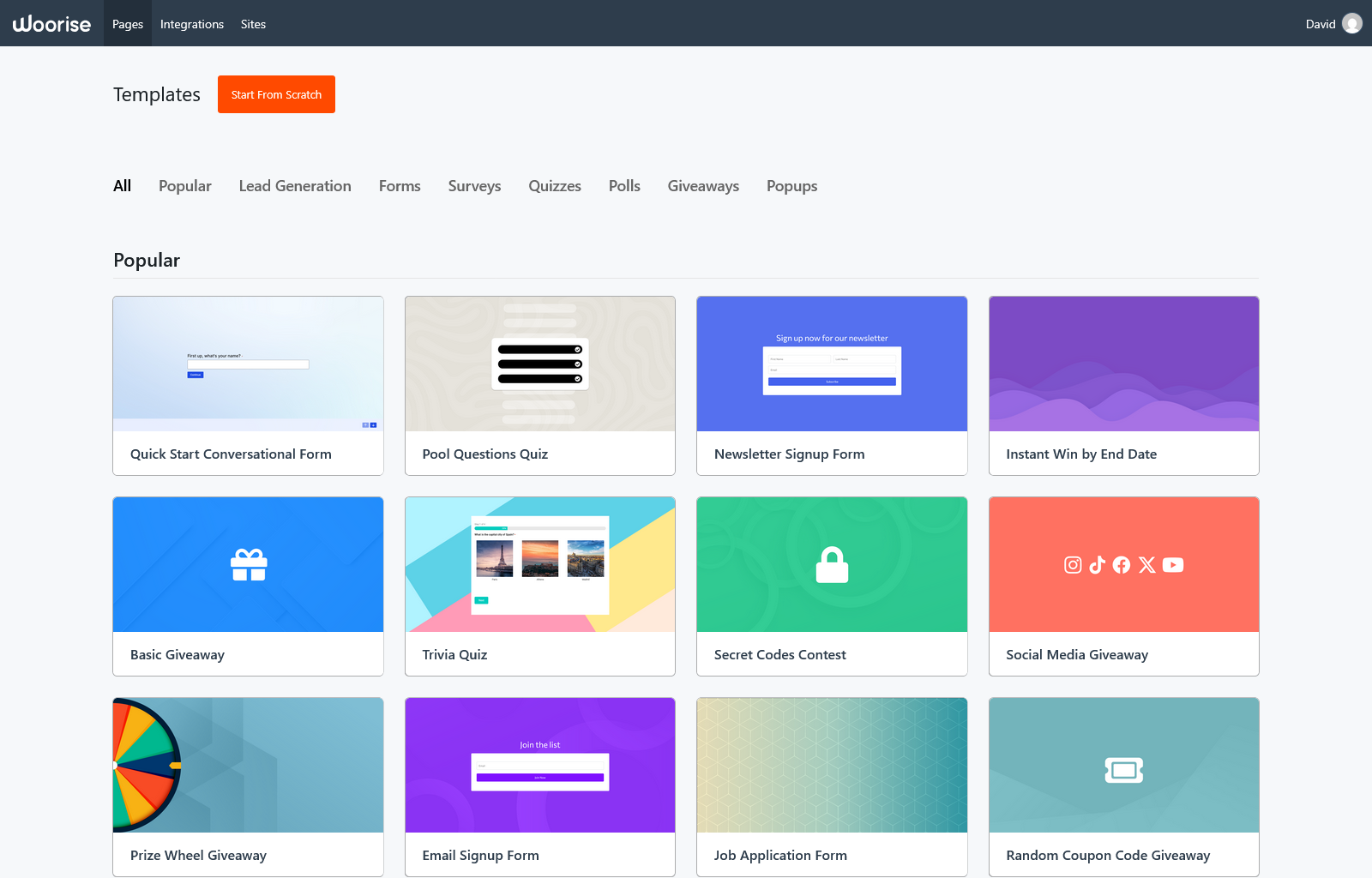This screenshot has height=878, width=1372.
Task: Select the Giveaways category tab
Action: pos(703,186)
